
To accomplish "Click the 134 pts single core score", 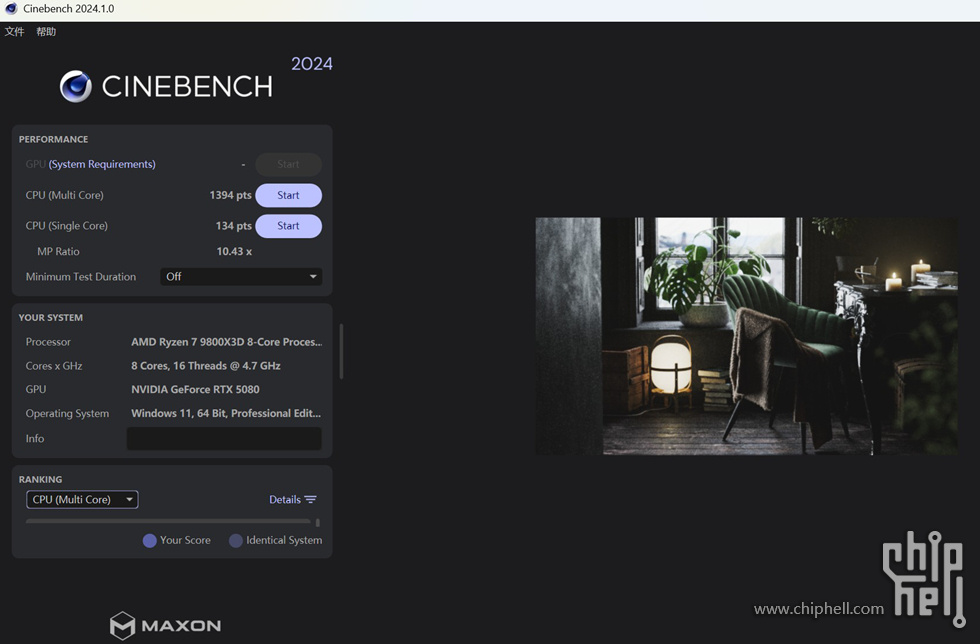I will 234,226.
